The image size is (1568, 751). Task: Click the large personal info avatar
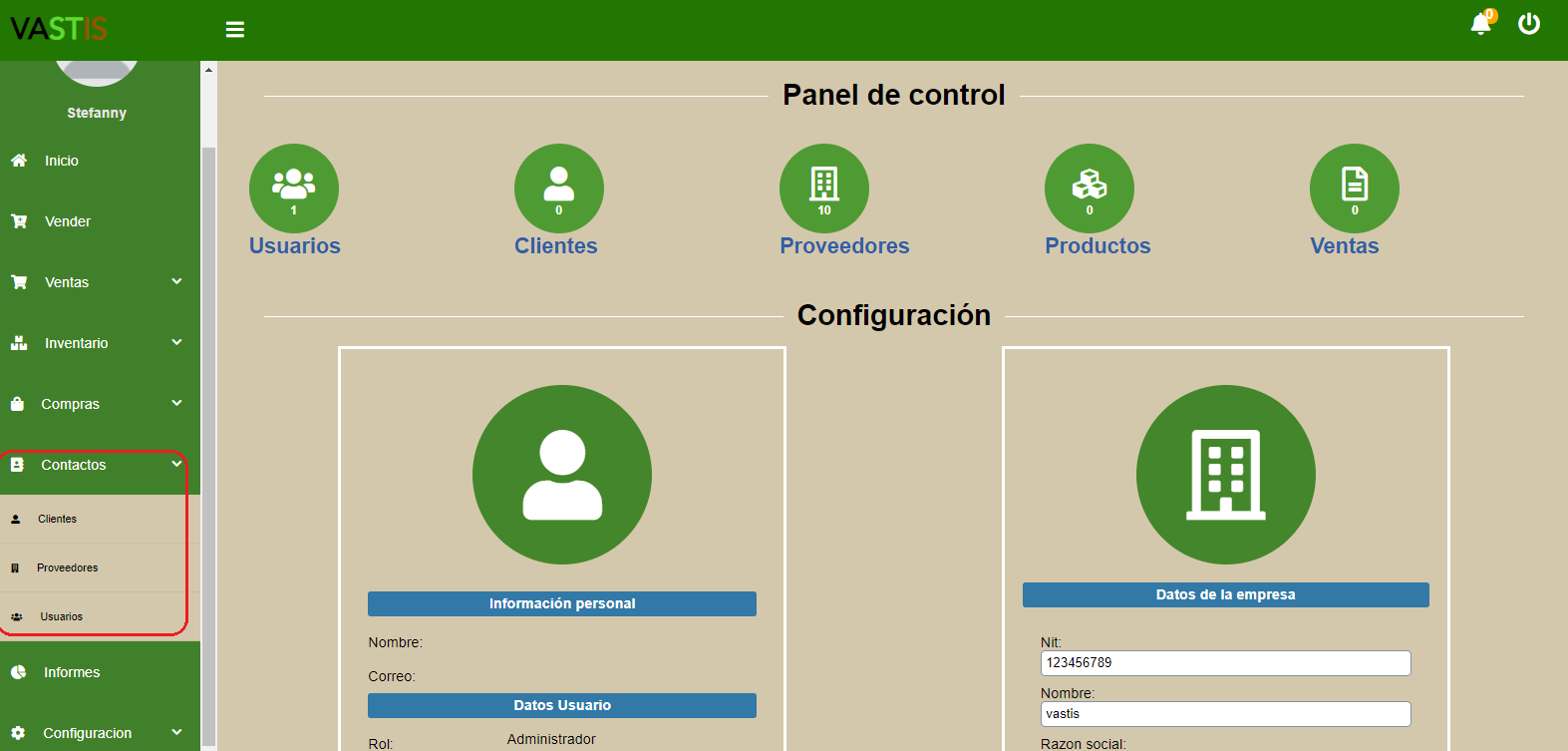pos(562,475)
